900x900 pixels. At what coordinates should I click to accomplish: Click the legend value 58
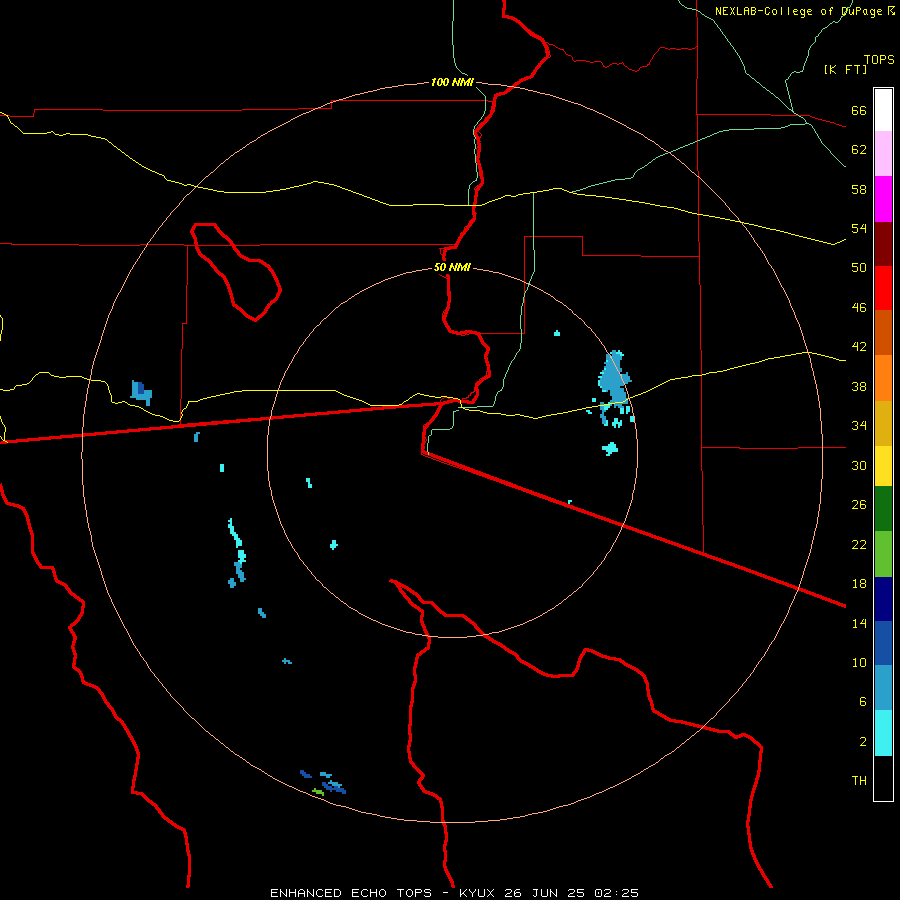(859, 189)
